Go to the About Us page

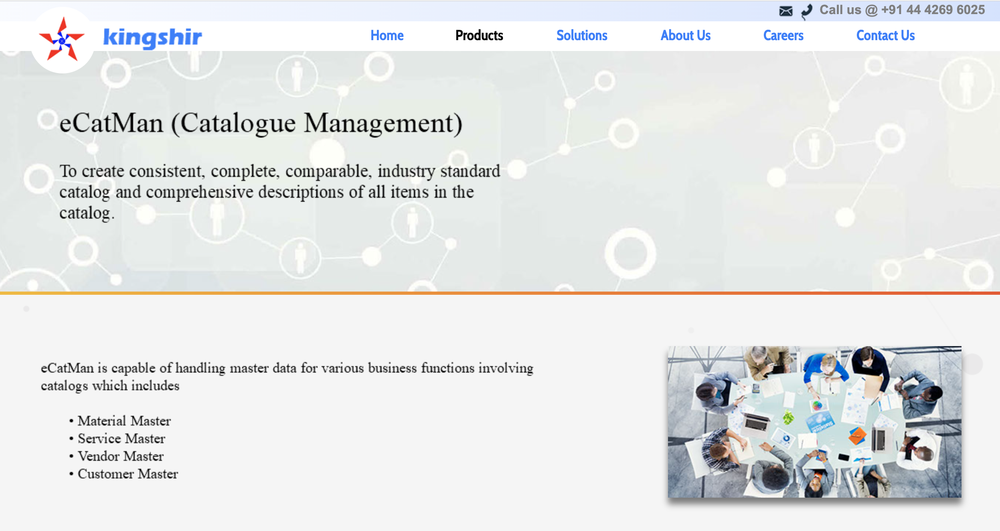coord(686,36)
